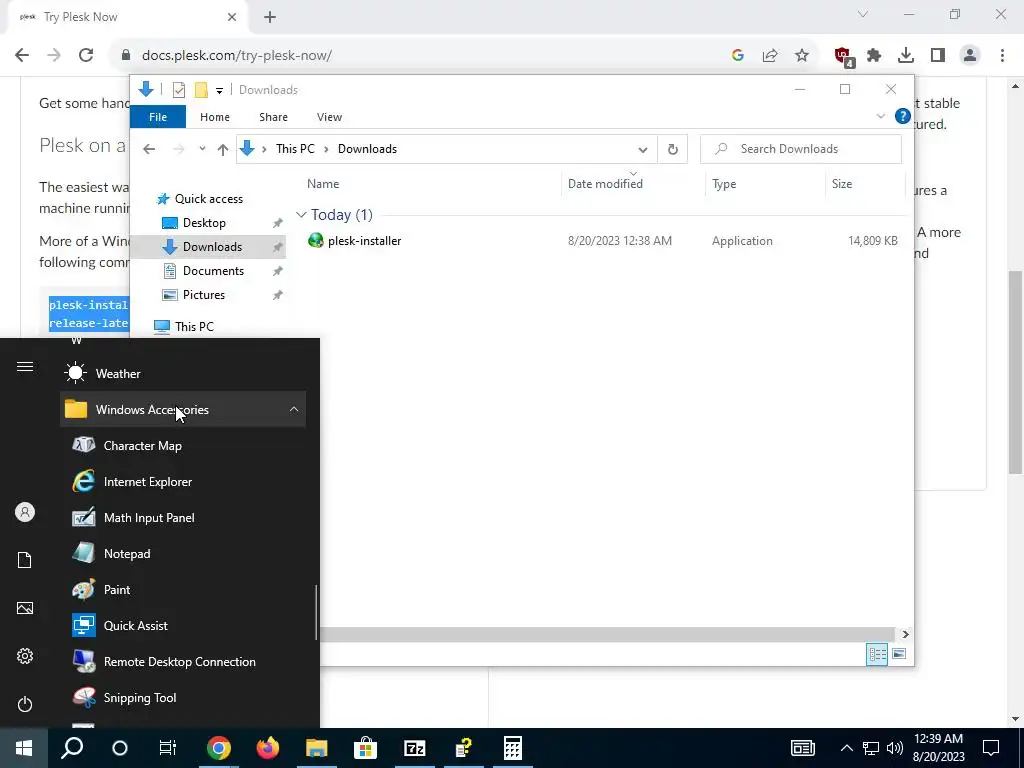Image resolution: width=1024 pixels, height=768 pixels.
Task: Open Explorer Help question mark
Action: [x=903, y=116]
